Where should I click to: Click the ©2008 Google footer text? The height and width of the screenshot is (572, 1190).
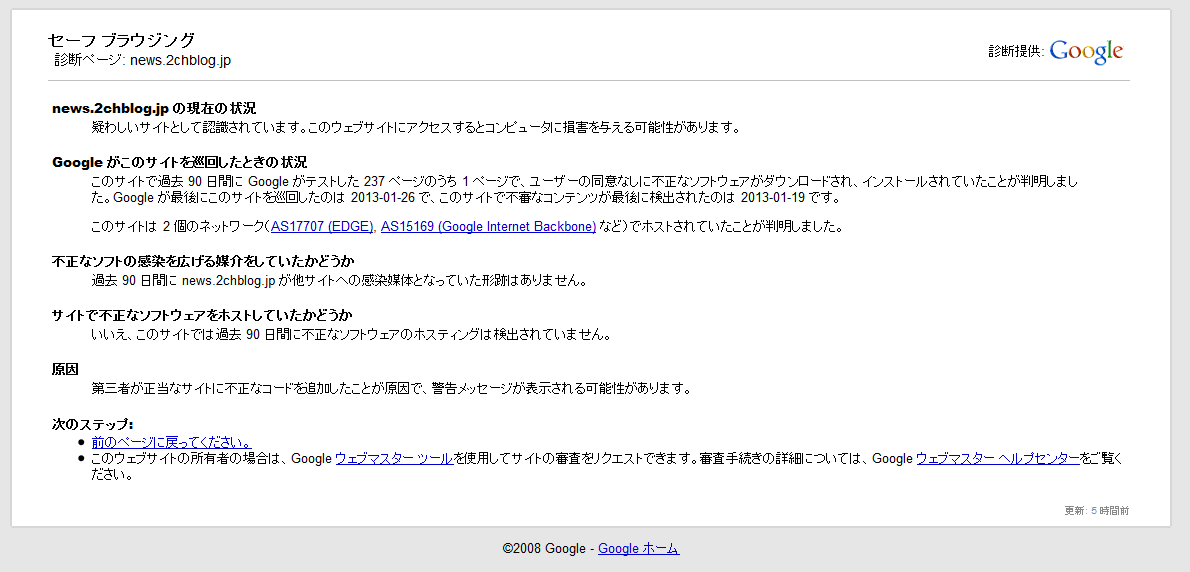point(544,548)
